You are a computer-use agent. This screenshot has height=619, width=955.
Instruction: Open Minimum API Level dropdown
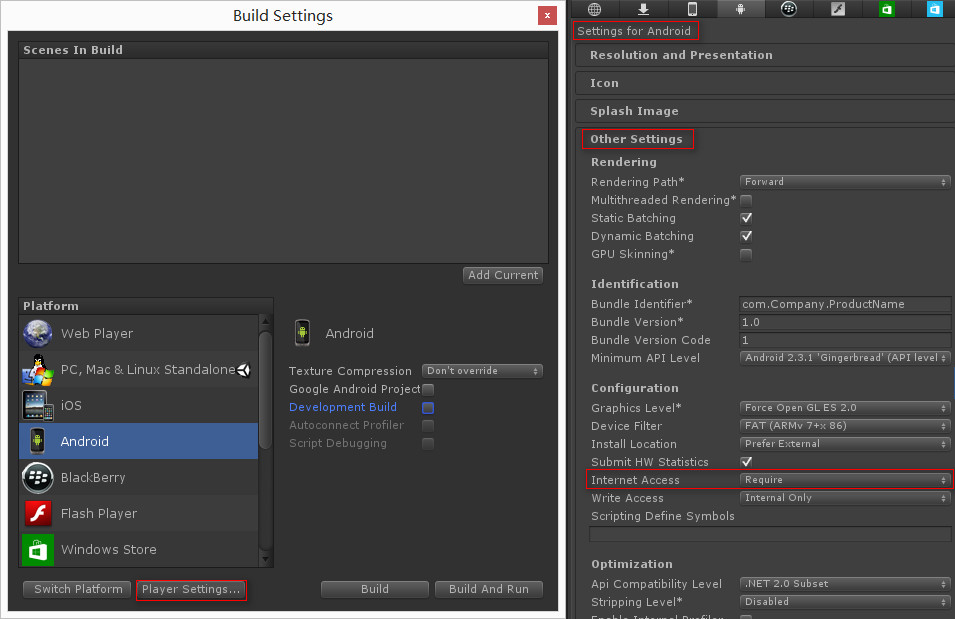point(845,358)
